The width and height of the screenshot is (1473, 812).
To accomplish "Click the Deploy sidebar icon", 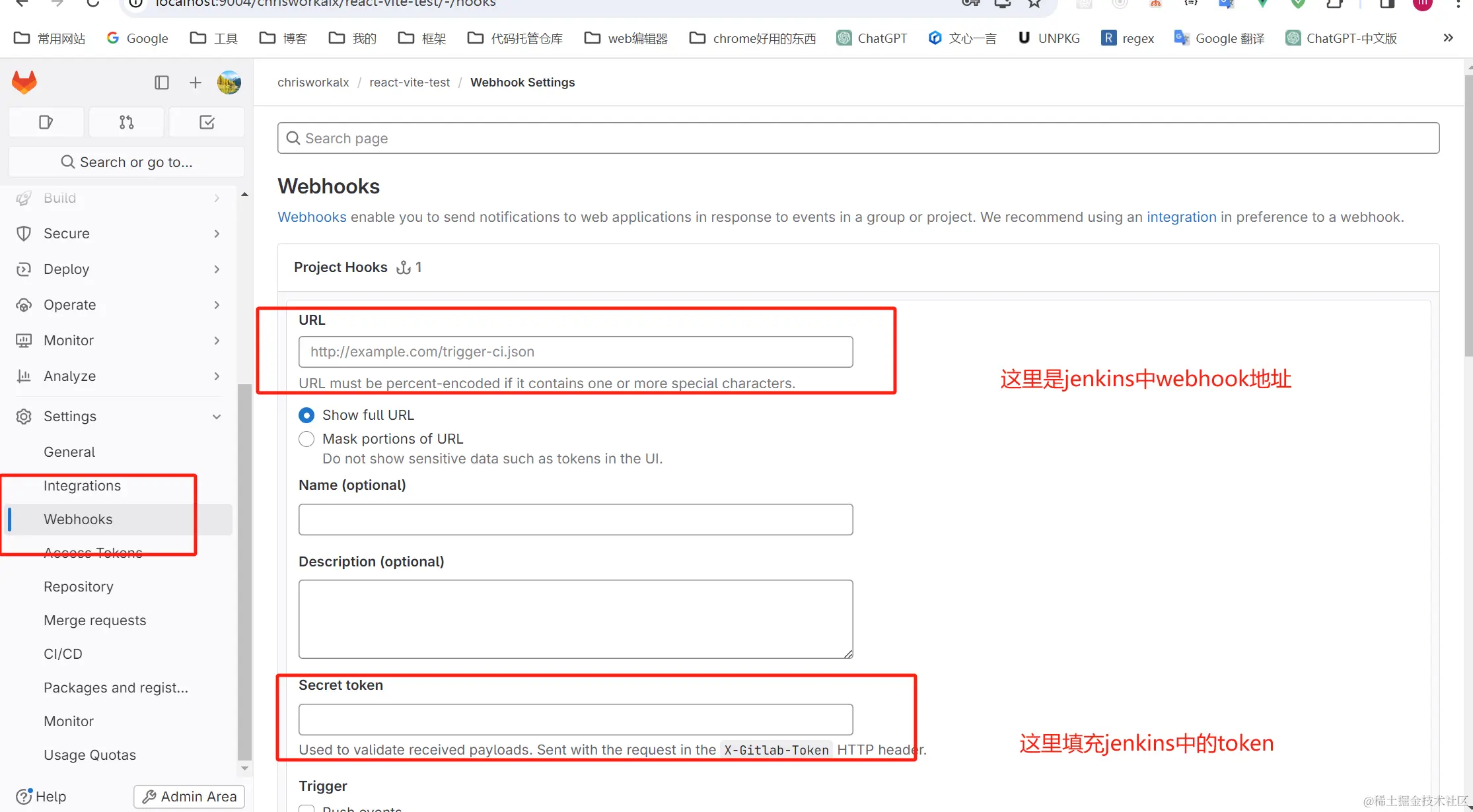I will click(24, 269).
